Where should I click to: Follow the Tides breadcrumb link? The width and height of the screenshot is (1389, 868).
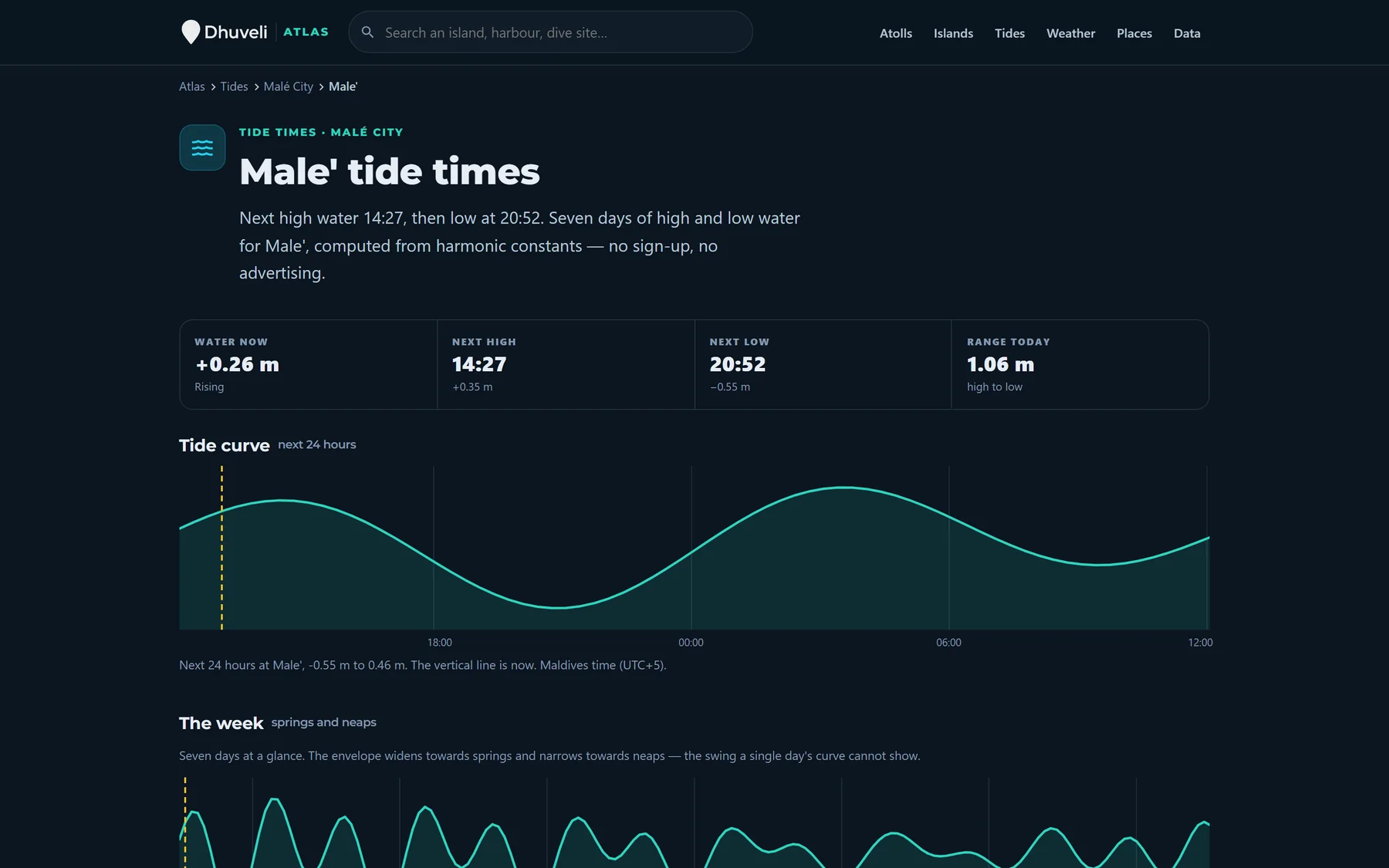pos(234,86)
